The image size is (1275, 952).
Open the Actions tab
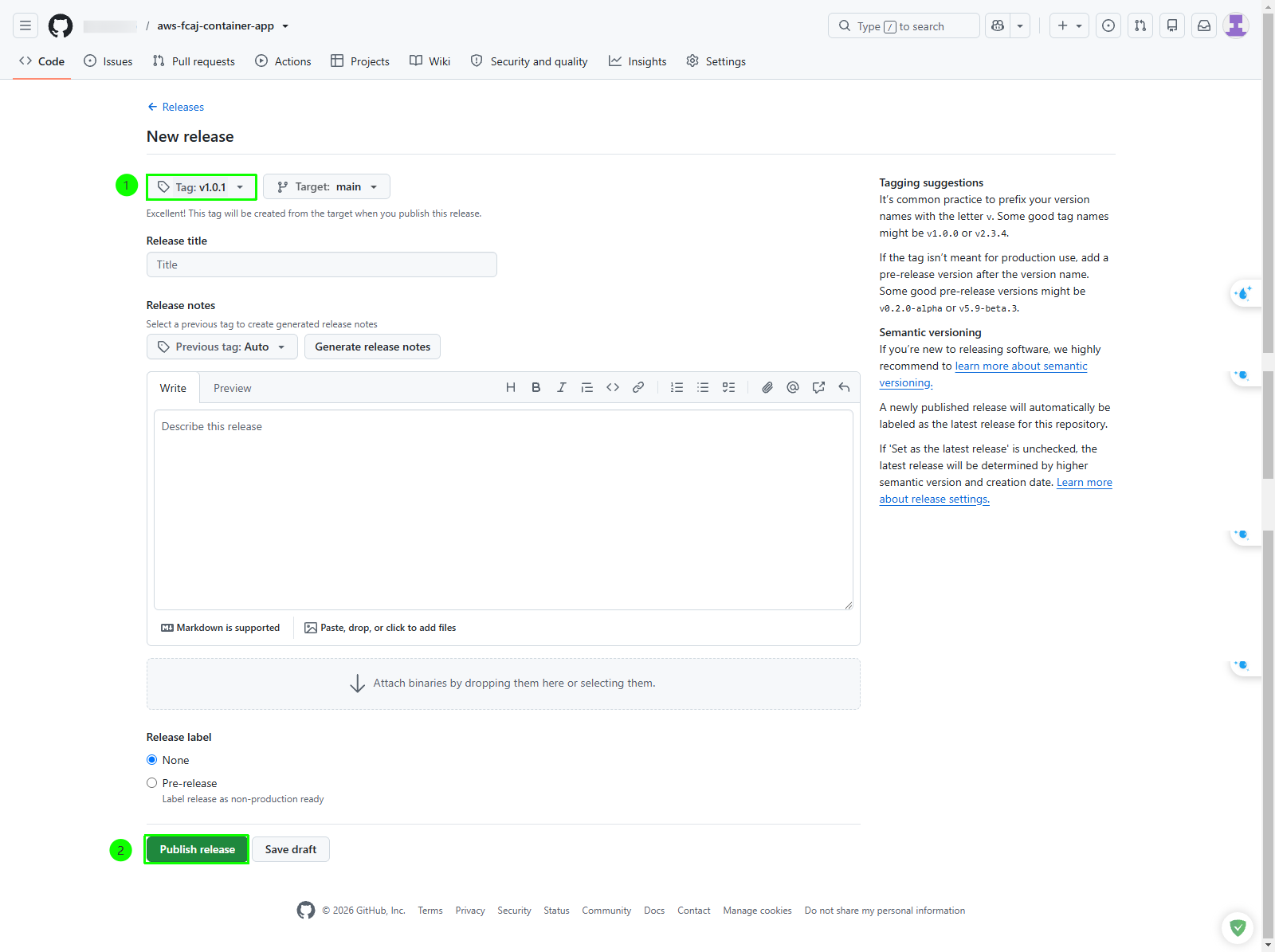[283, 61]
